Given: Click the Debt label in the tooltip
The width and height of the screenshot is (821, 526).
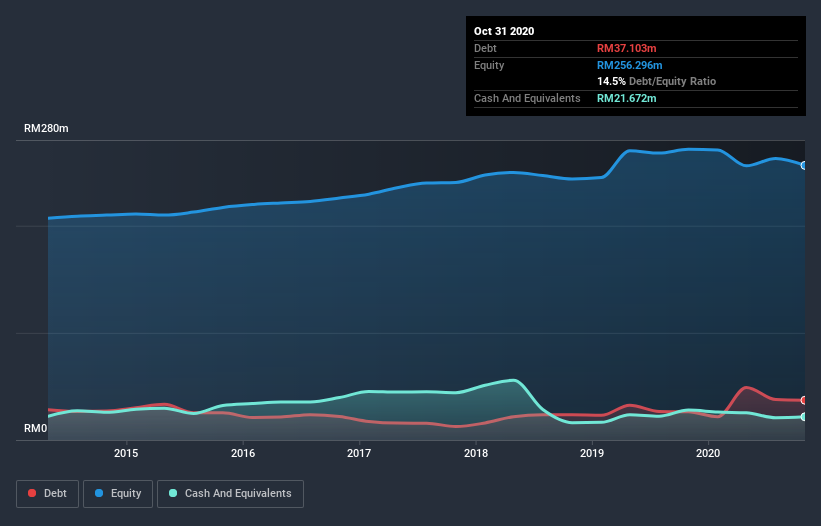Looking at the screenshot, I should 485,48.
